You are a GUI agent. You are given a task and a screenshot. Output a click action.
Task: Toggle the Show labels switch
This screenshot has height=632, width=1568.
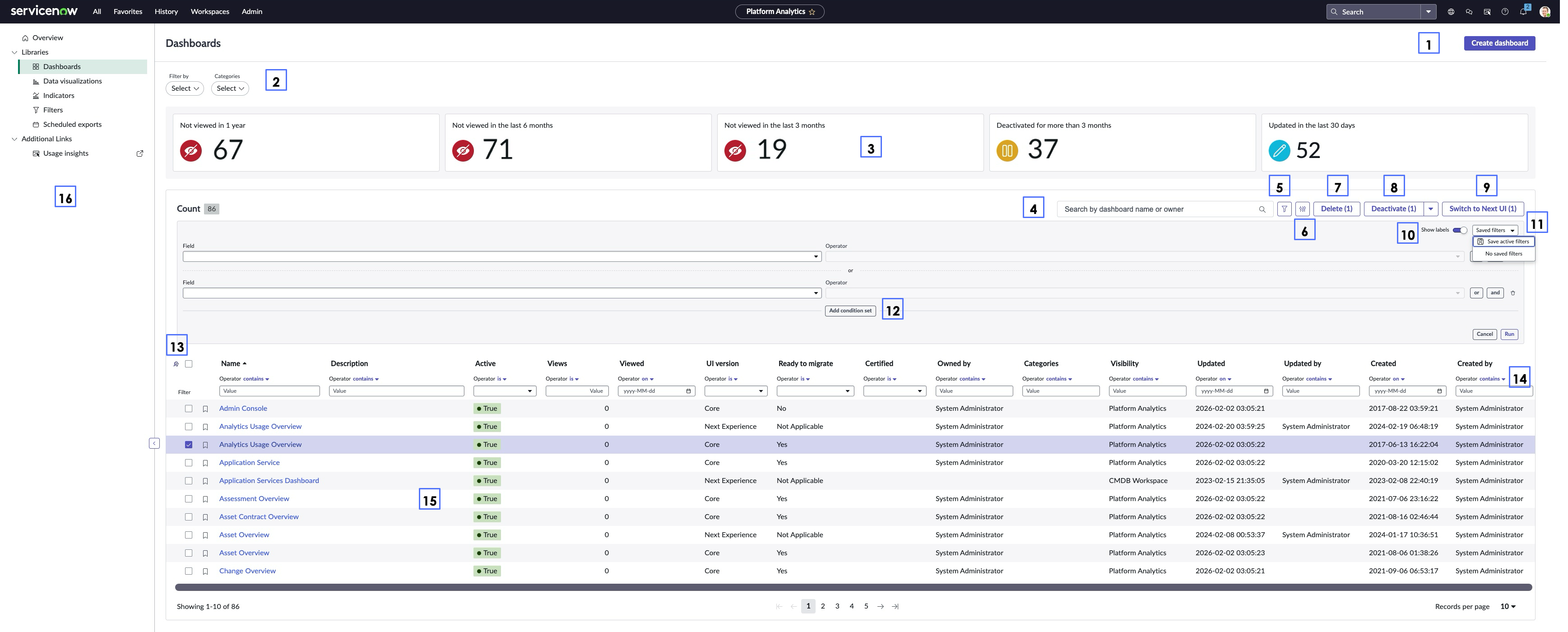point(1460,230)
